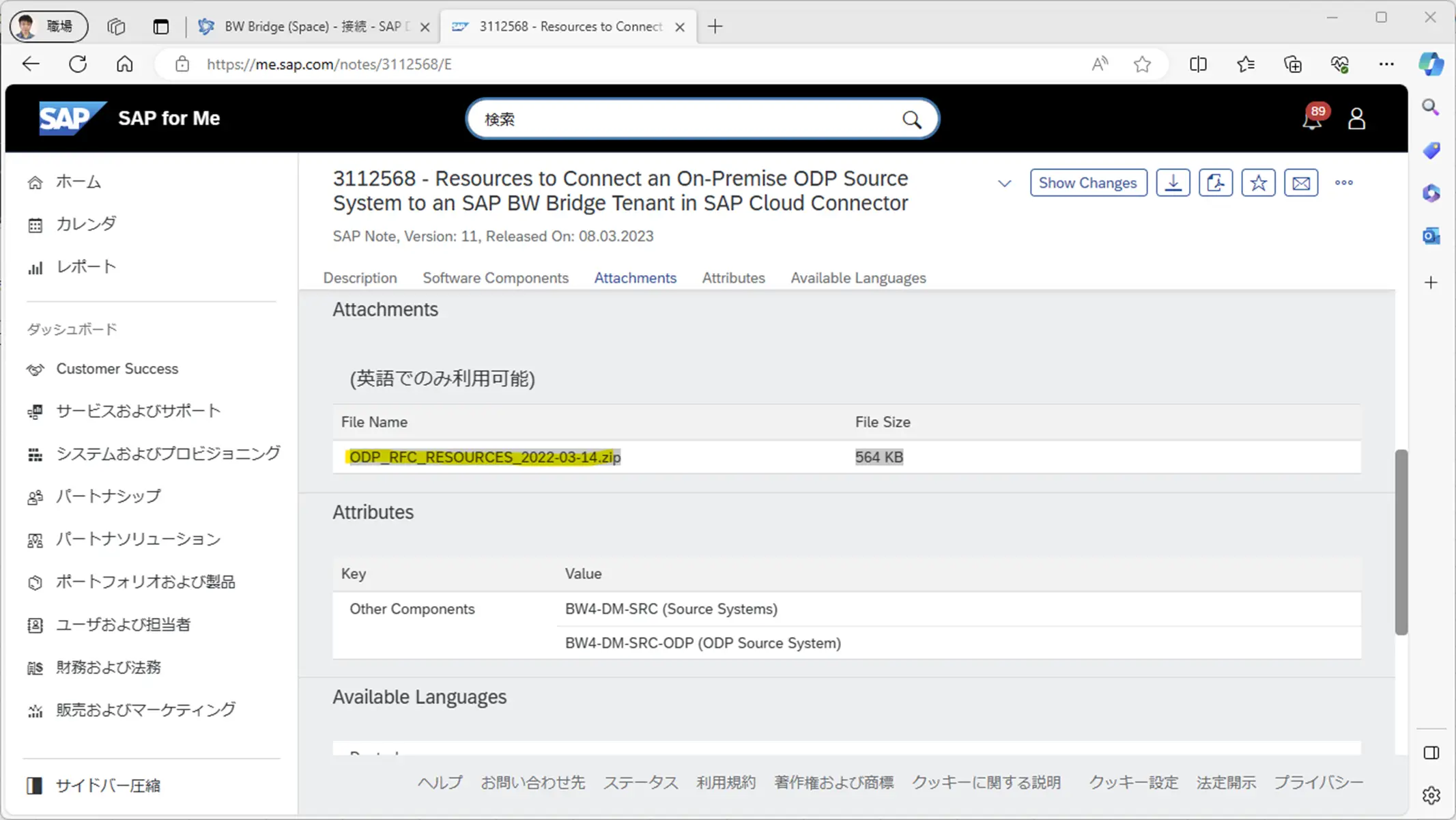The height and width of the screenshot is (820, 1456).
Task: Click the Edge sidebar search icon
Action: tap(1431, 107)
